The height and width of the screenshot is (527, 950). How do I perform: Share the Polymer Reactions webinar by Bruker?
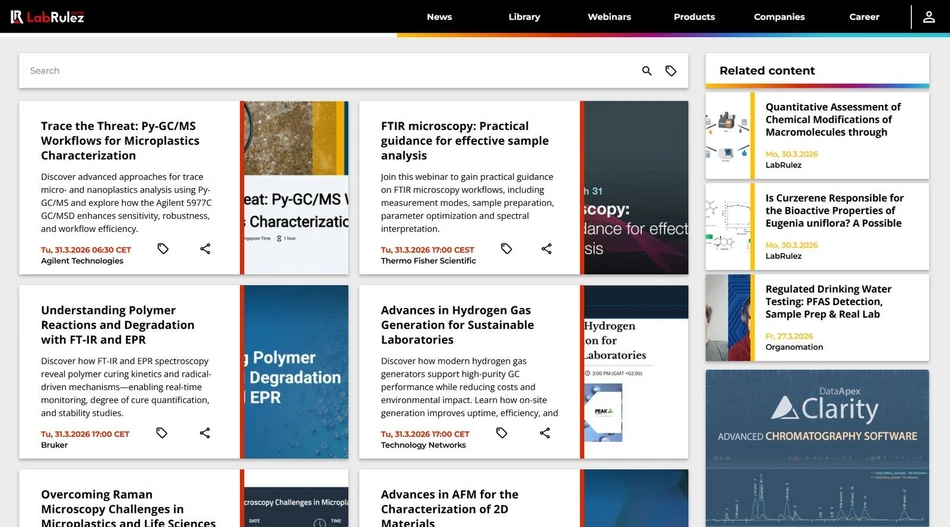point(205,433)
